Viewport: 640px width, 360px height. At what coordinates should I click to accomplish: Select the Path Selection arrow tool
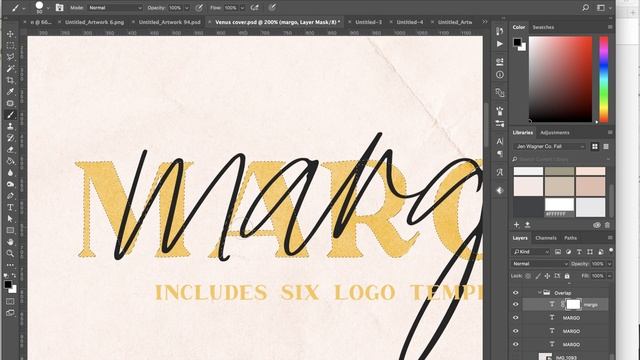10,219
